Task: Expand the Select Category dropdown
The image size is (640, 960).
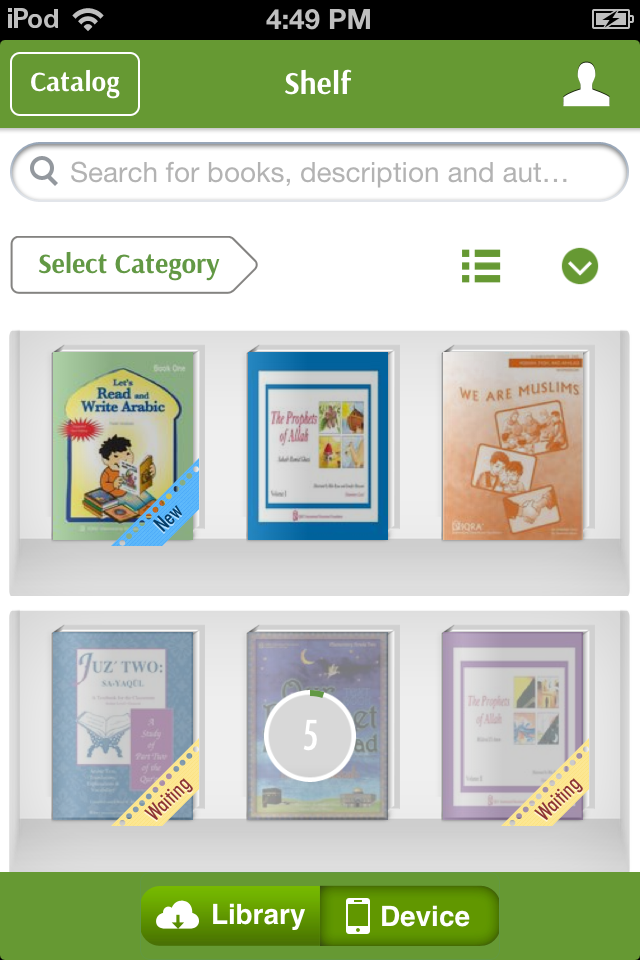Action: (x=134, y=264)
